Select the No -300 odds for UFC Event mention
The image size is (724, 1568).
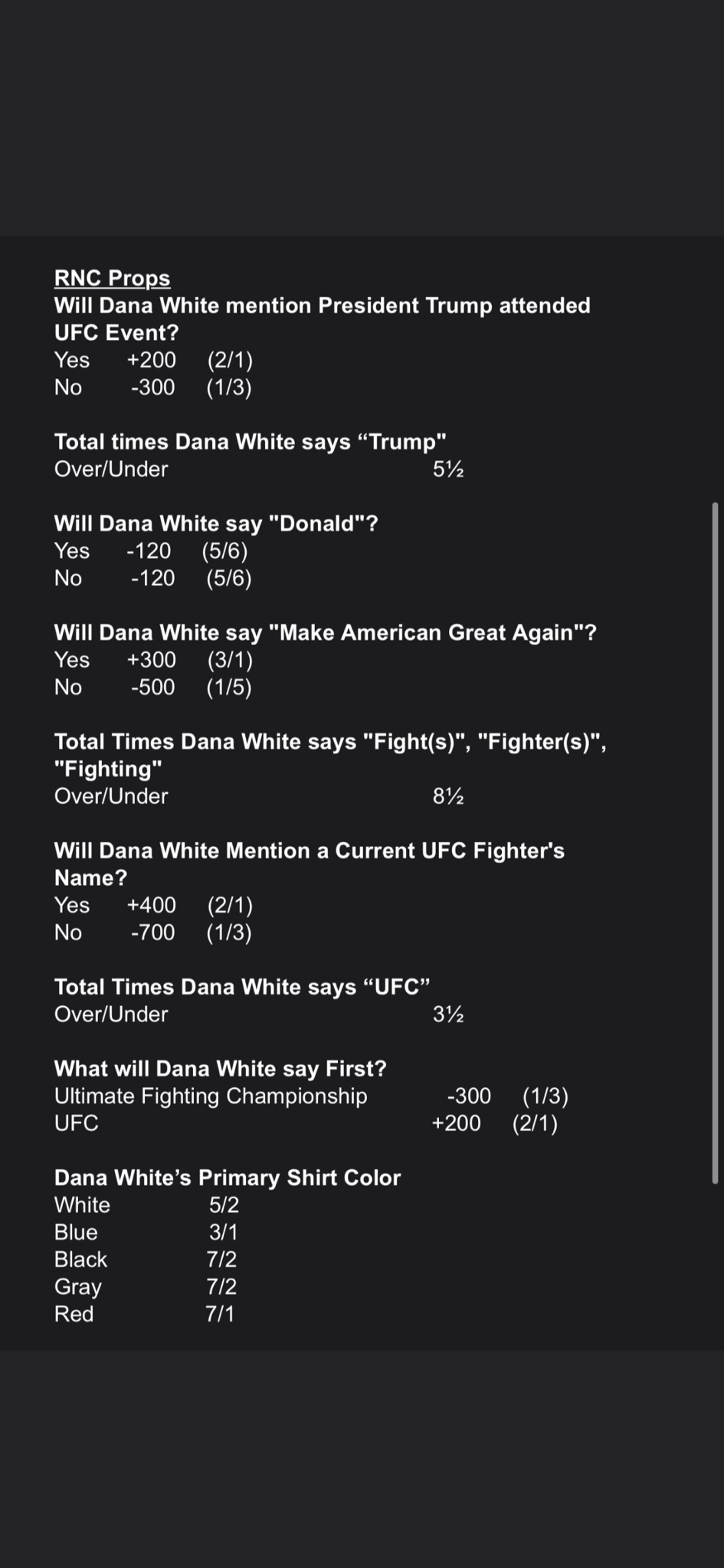(152, 387)
